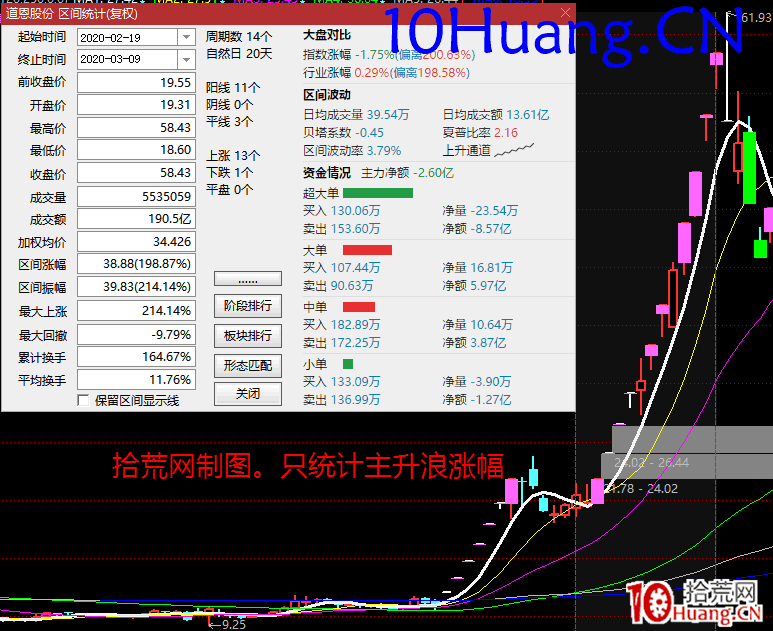The width and height of the screenshot is (773, 631).
Task: Open the start date dropdown arrow
Action: 186,37
